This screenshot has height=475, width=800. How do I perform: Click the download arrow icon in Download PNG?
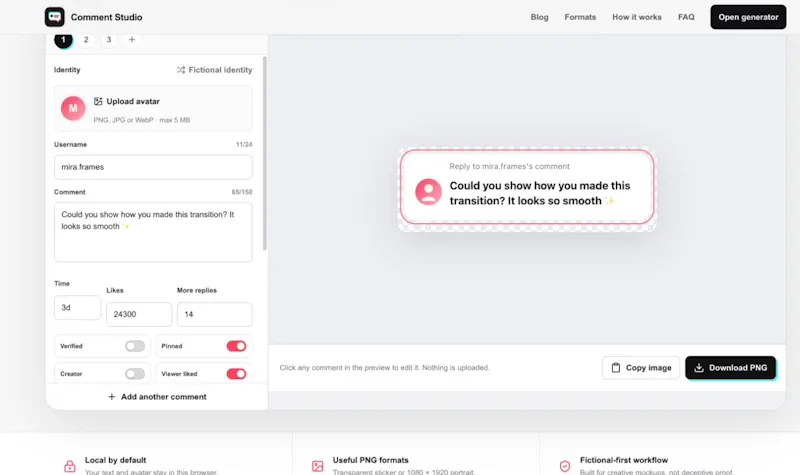click(x=699, y=368)
